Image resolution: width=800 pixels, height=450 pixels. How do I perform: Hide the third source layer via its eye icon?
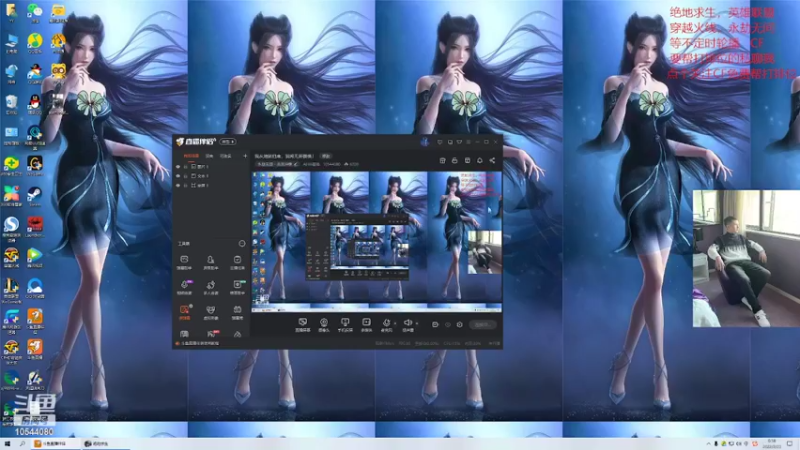178,185
